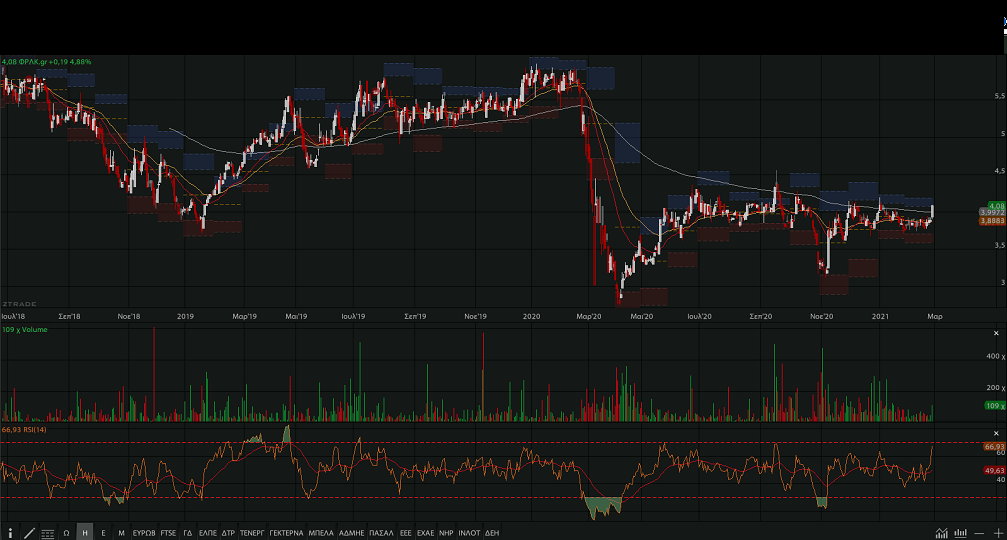Click the Ω timeframe icon
Viewport: 1007px width, 540px height.
[67, 533]
